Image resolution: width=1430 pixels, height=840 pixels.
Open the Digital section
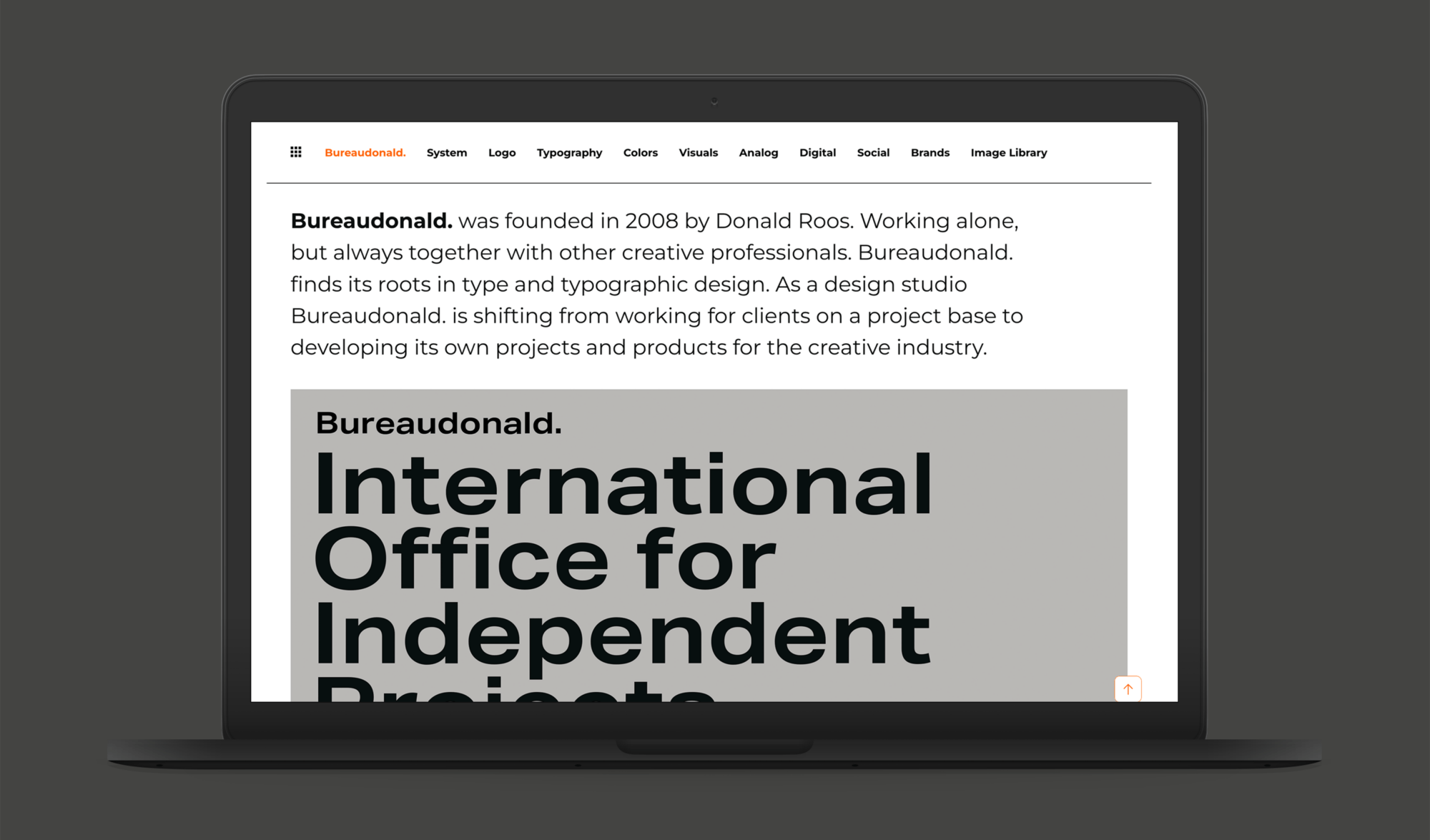pos(817,153)
